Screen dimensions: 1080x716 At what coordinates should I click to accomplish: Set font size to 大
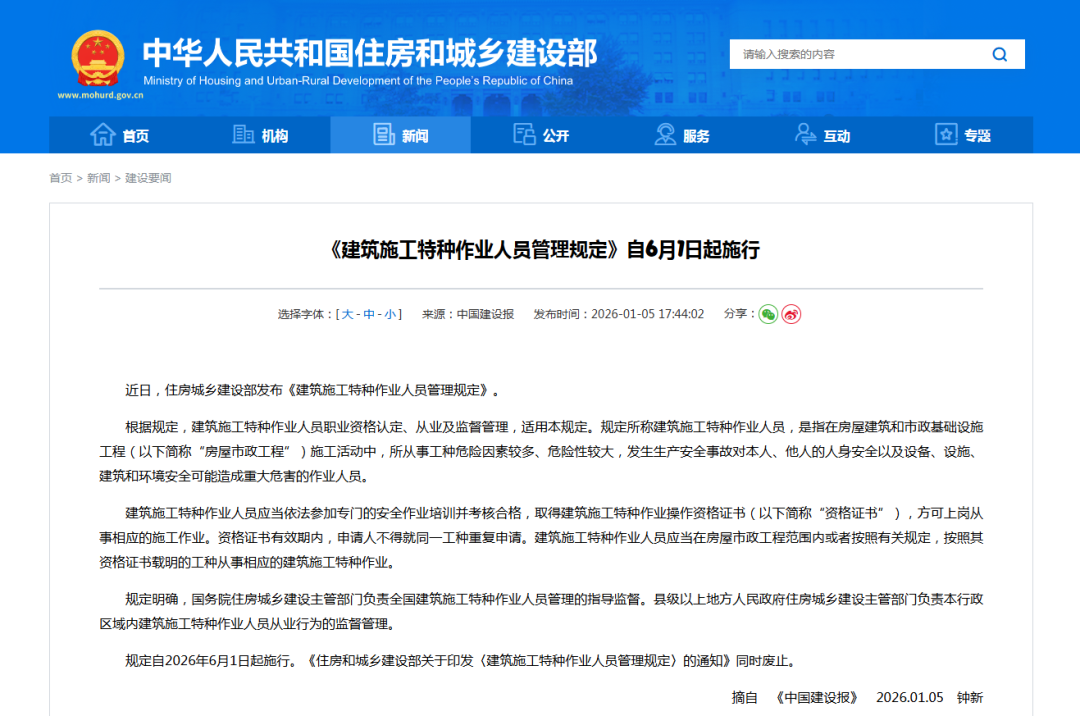coord(347,315)
